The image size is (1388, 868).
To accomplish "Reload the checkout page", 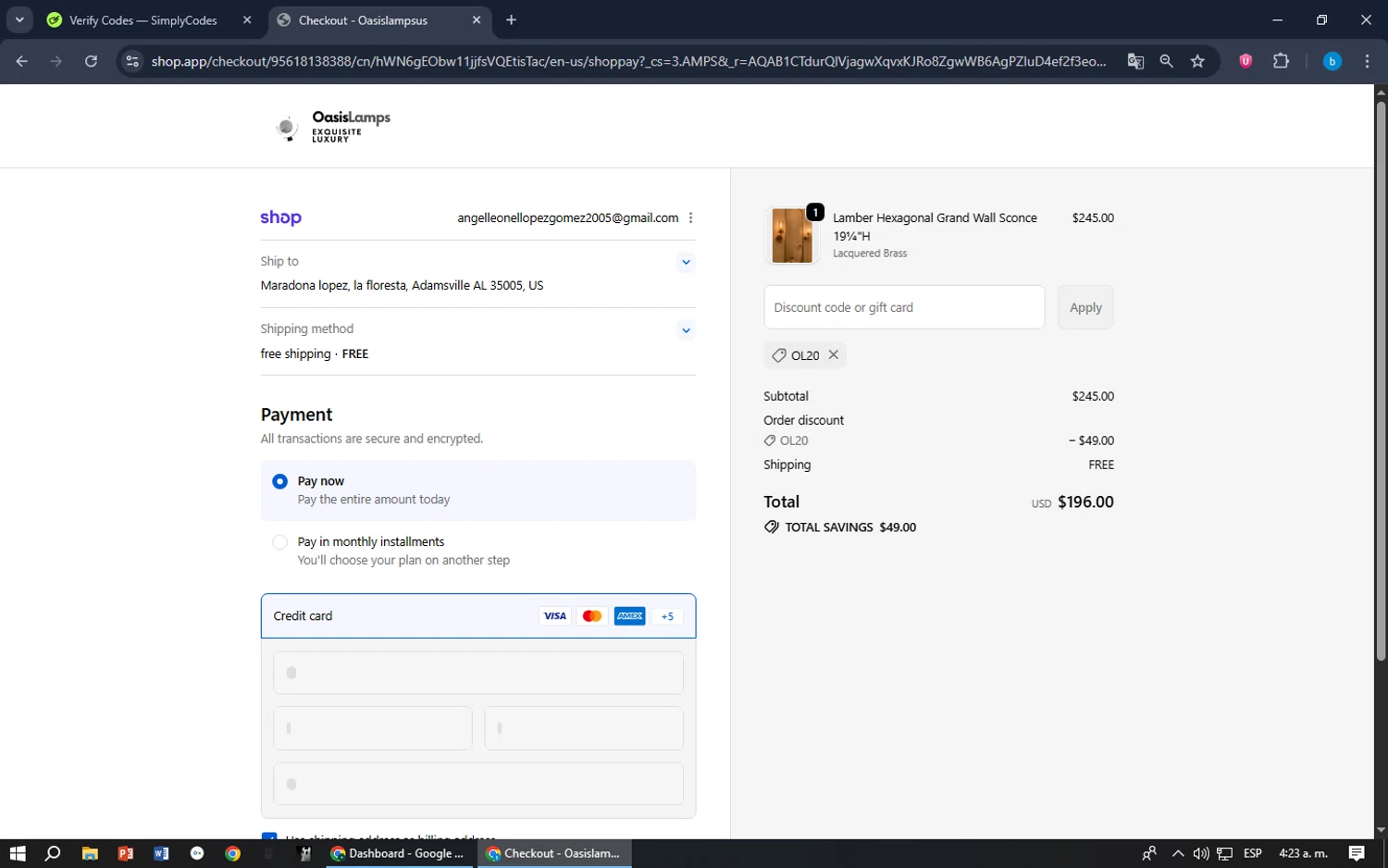I will click(x=91, y=61).
